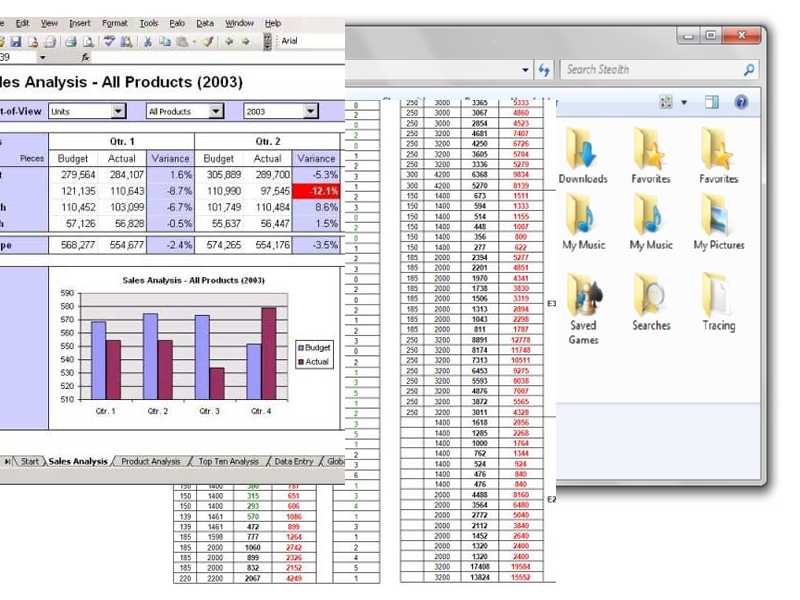The width and height of the screenshot is (800, 600).
Task: Click the Search Stealth input field
Action: click(x=650, y=70)
